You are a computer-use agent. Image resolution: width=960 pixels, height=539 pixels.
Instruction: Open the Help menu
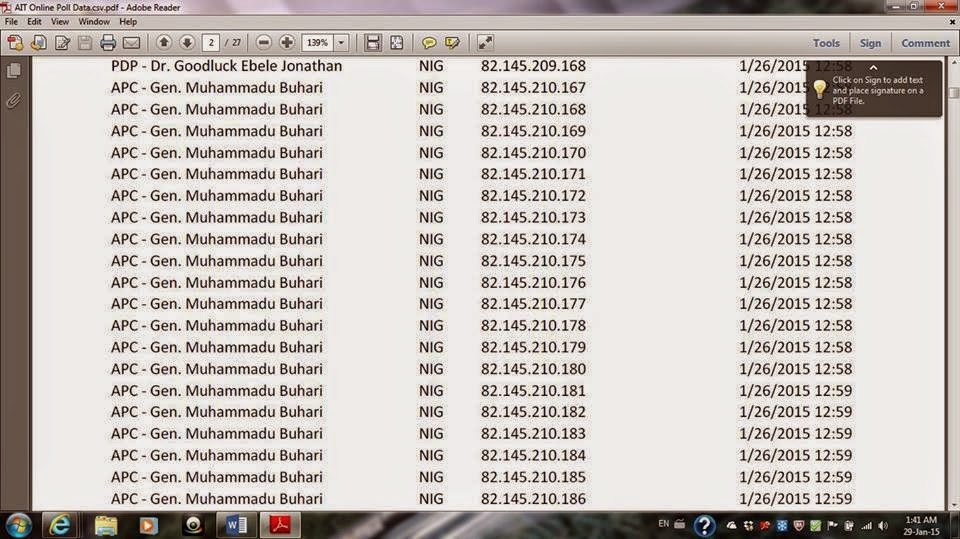128,21
